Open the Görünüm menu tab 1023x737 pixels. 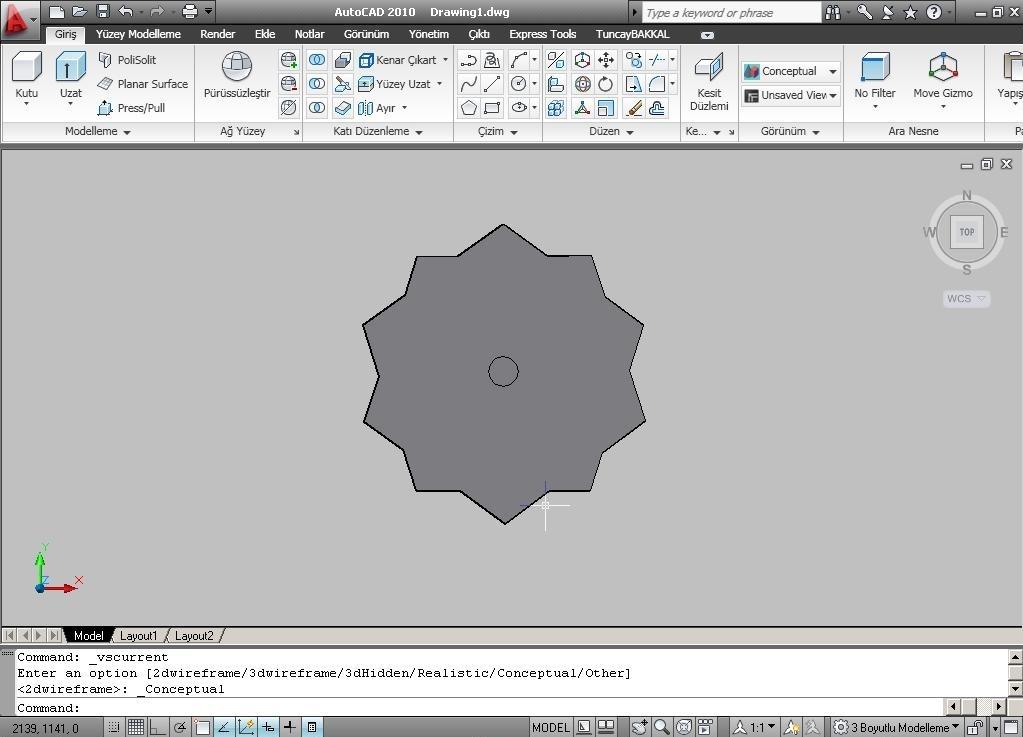click(x=366, y=33)
